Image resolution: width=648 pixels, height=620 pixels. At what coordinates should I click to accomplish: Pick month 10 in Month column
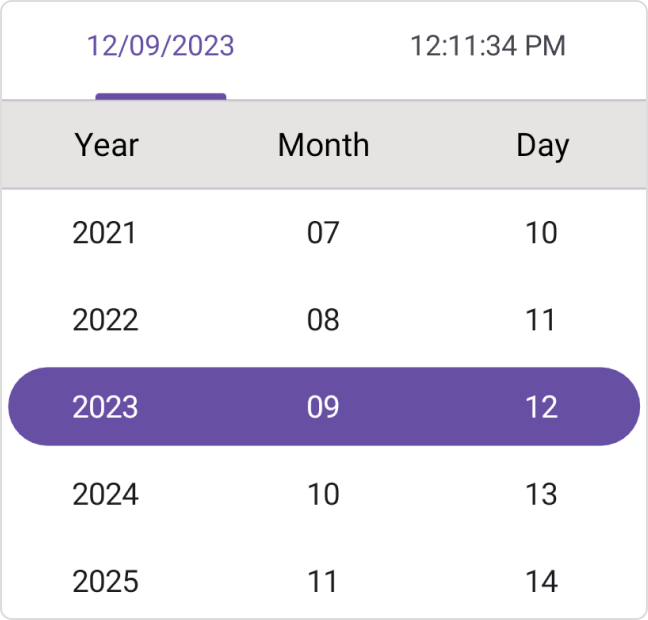pyautogui.click(x=323, y=494)
